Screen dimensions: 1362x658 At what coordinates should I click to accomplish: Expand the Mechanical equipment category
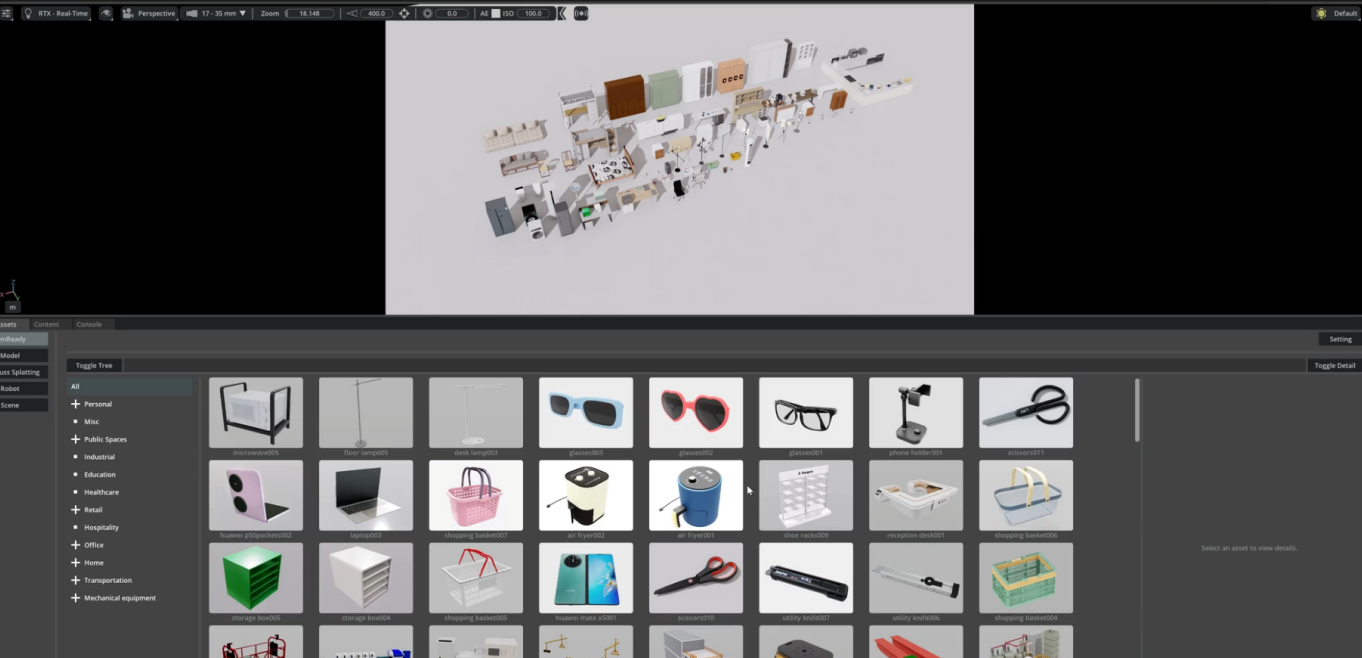[x=75, y=598]
